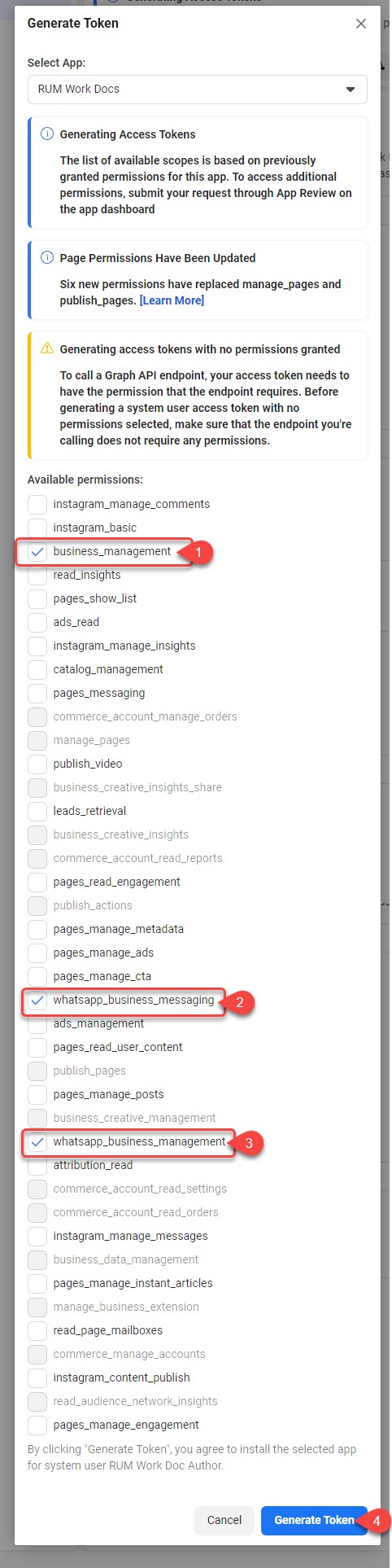The image size is (392, 1568).
Task: Uncheck the business_management permission
Action: (x=37, y=551)
